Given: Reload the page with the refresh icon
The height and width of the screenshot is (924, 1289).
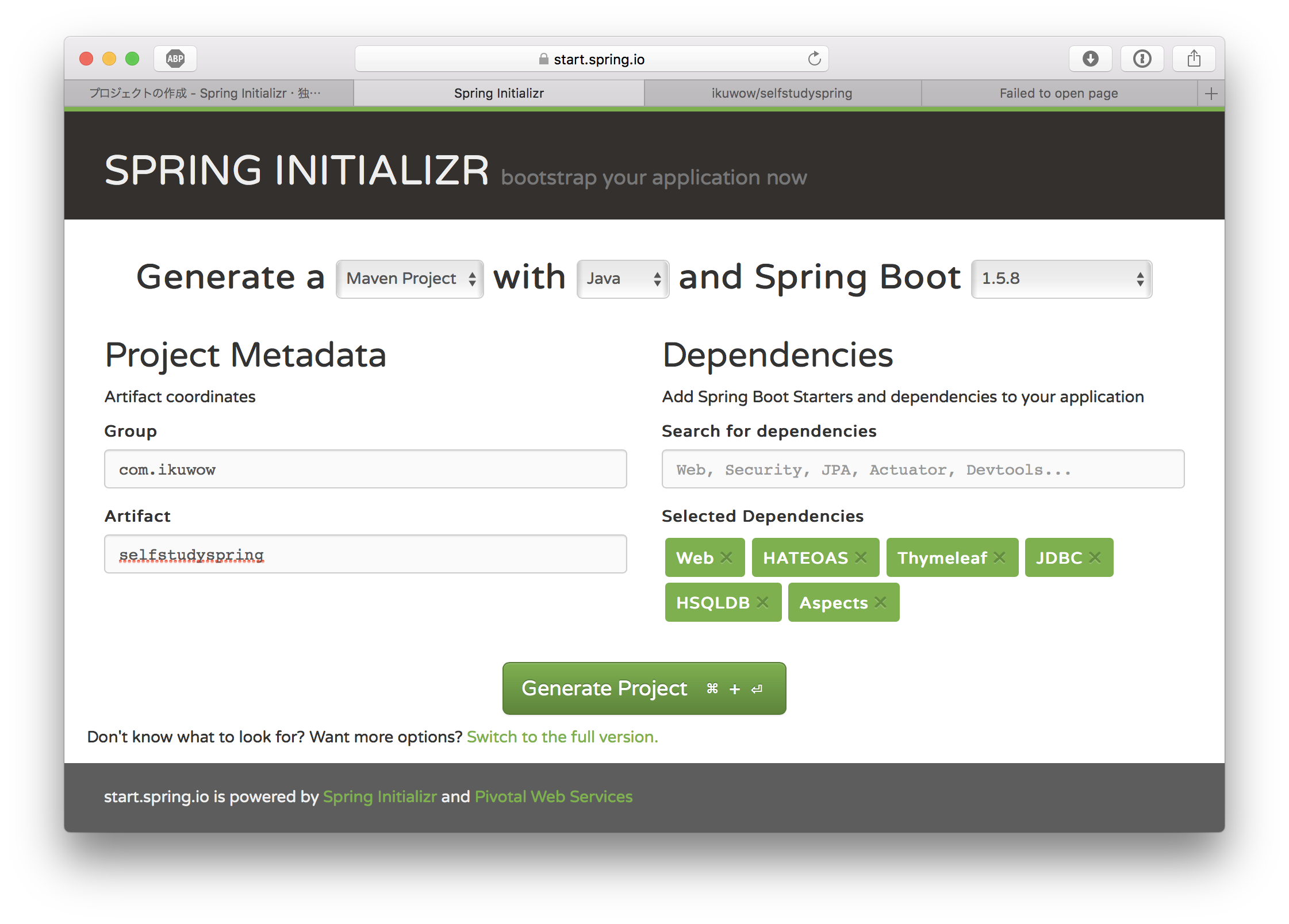Looking at the screenshot, I should 814,59.
